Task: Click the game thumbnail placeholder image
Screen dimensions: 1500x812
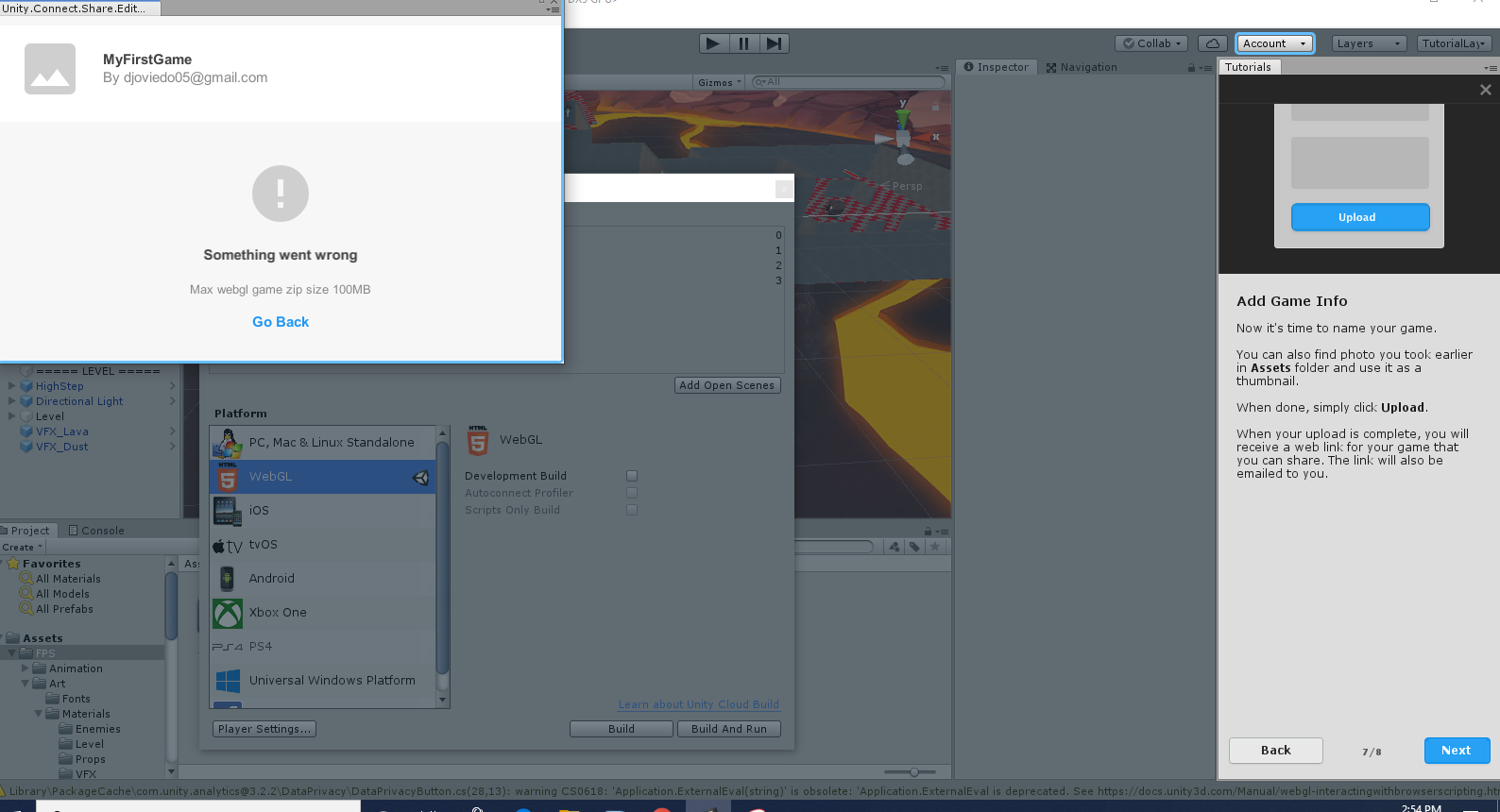Action: pos(50,69)
